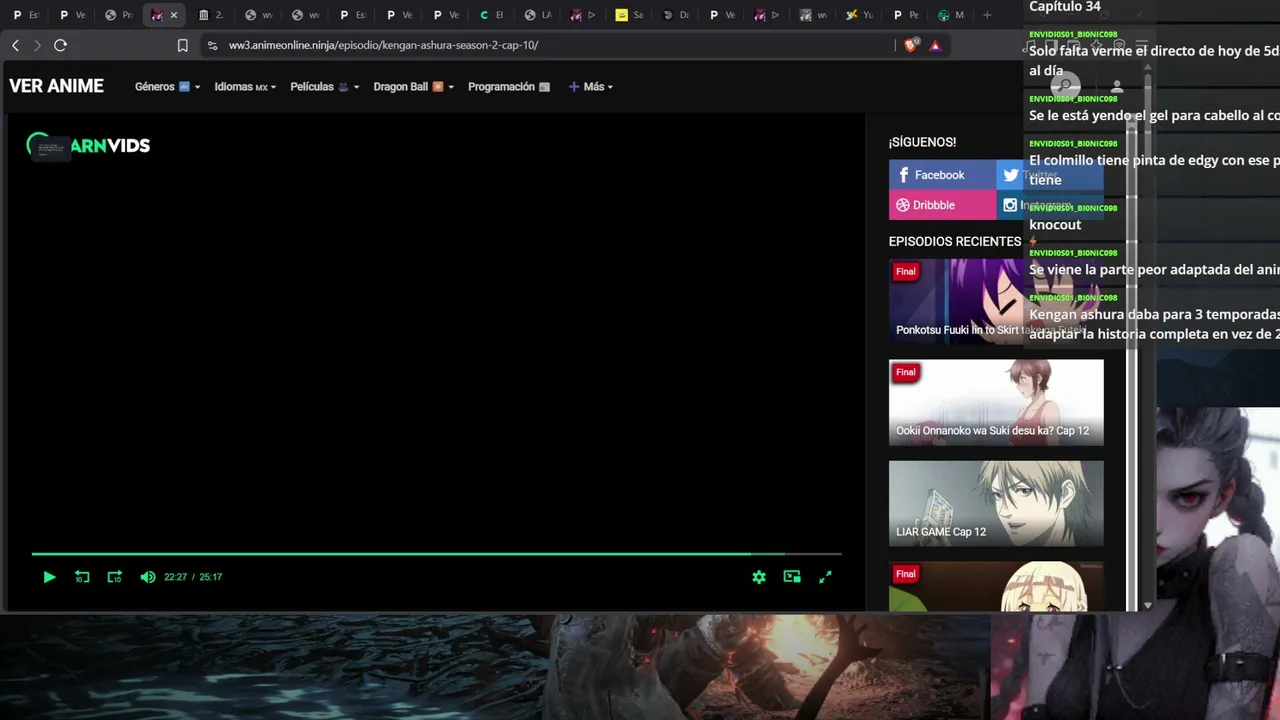
Task: Click the Instagram camera icon
Action: pyautogui.click(x=1010, y=205)
